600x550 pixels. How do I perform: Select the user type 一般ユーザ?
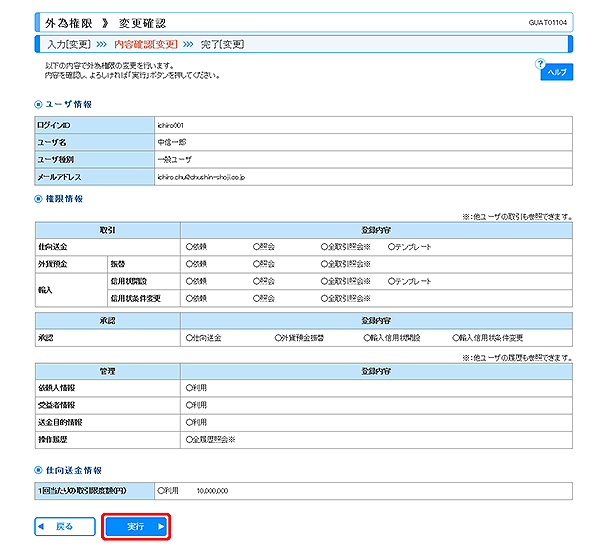[x=174, y=160]
